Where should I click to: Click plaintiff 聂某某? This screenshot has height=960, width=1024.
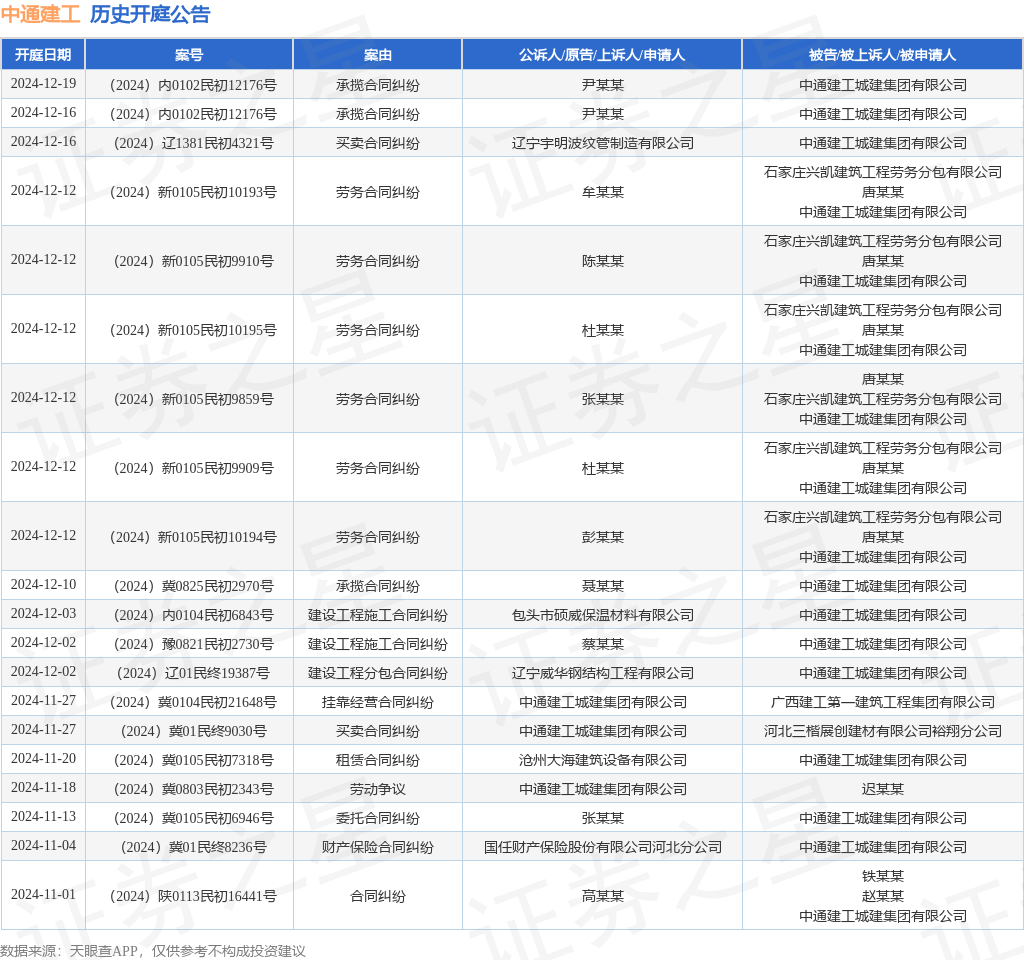coord(602,586)
